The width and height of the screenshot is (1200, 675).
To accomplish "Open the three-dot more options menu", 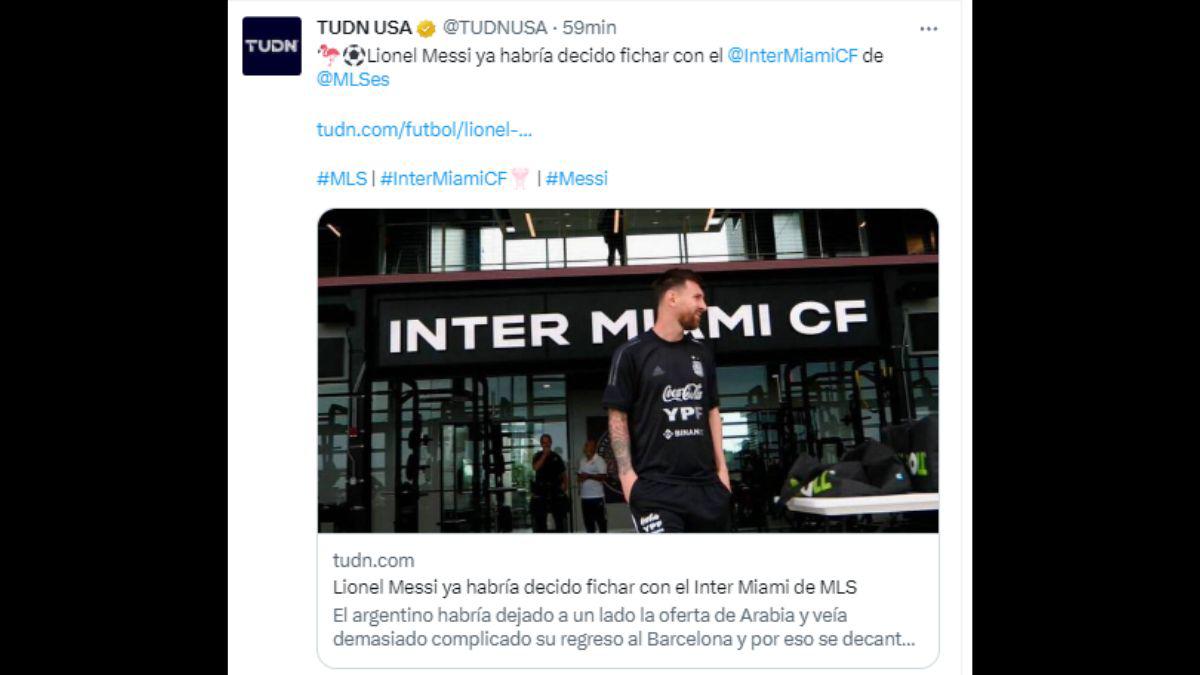I will tap(929, 29).
